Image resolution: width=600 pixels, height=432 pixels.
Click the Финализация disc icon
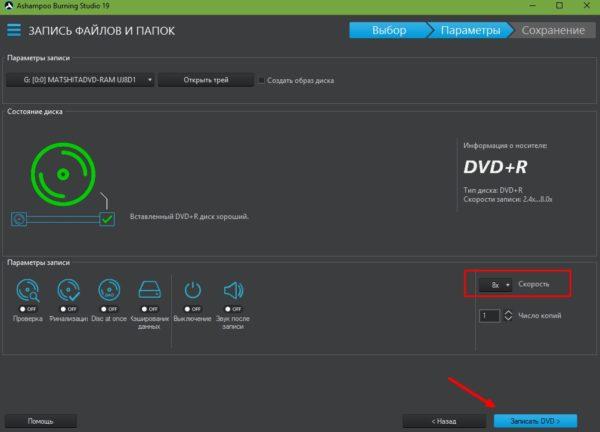(x=68, y=290)
